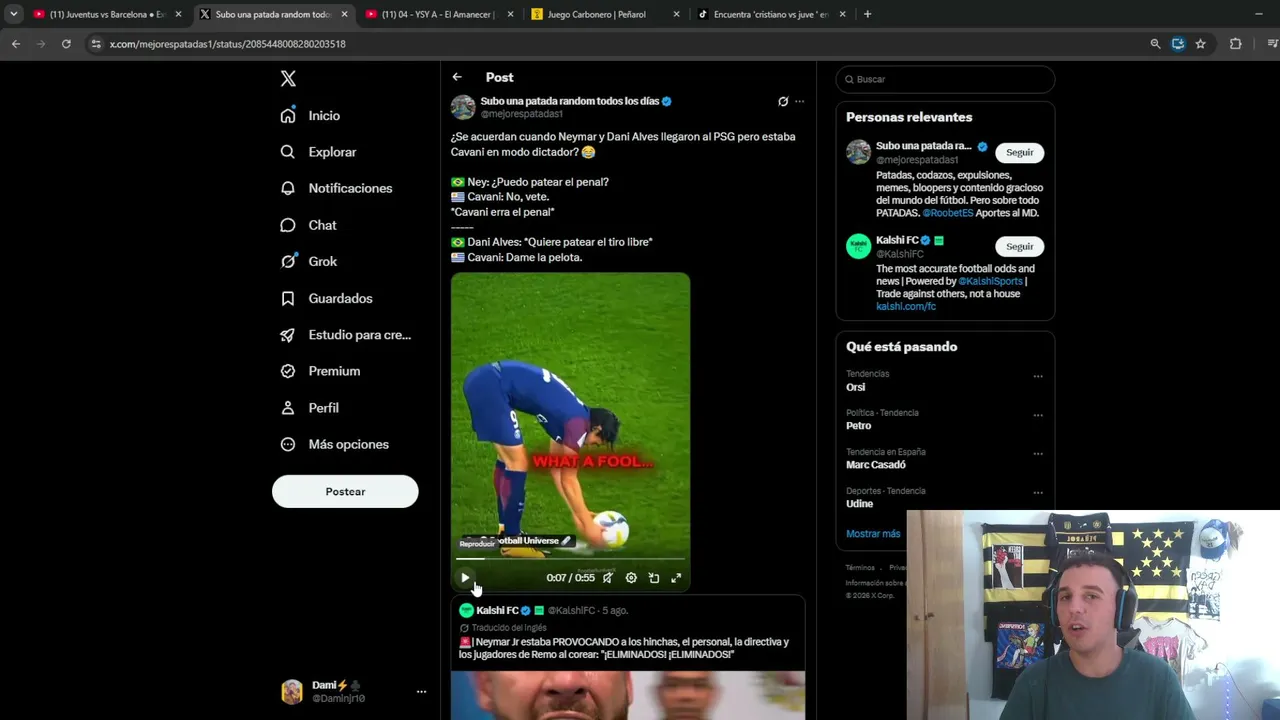Open Subo una patada random profile name
This screenshot has width=1280, height=720.
[569, 101]
